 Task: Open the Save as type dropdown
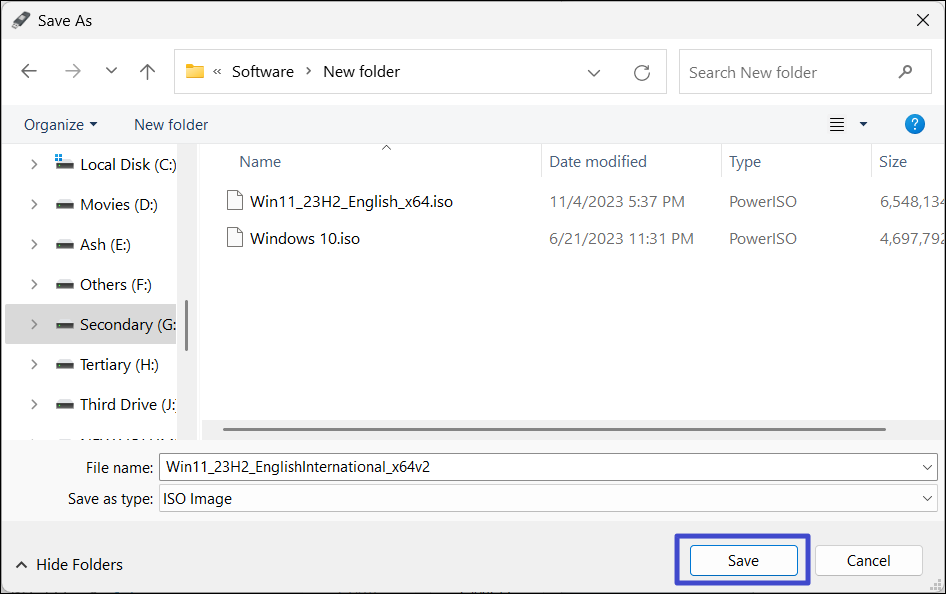click(547, 498)
